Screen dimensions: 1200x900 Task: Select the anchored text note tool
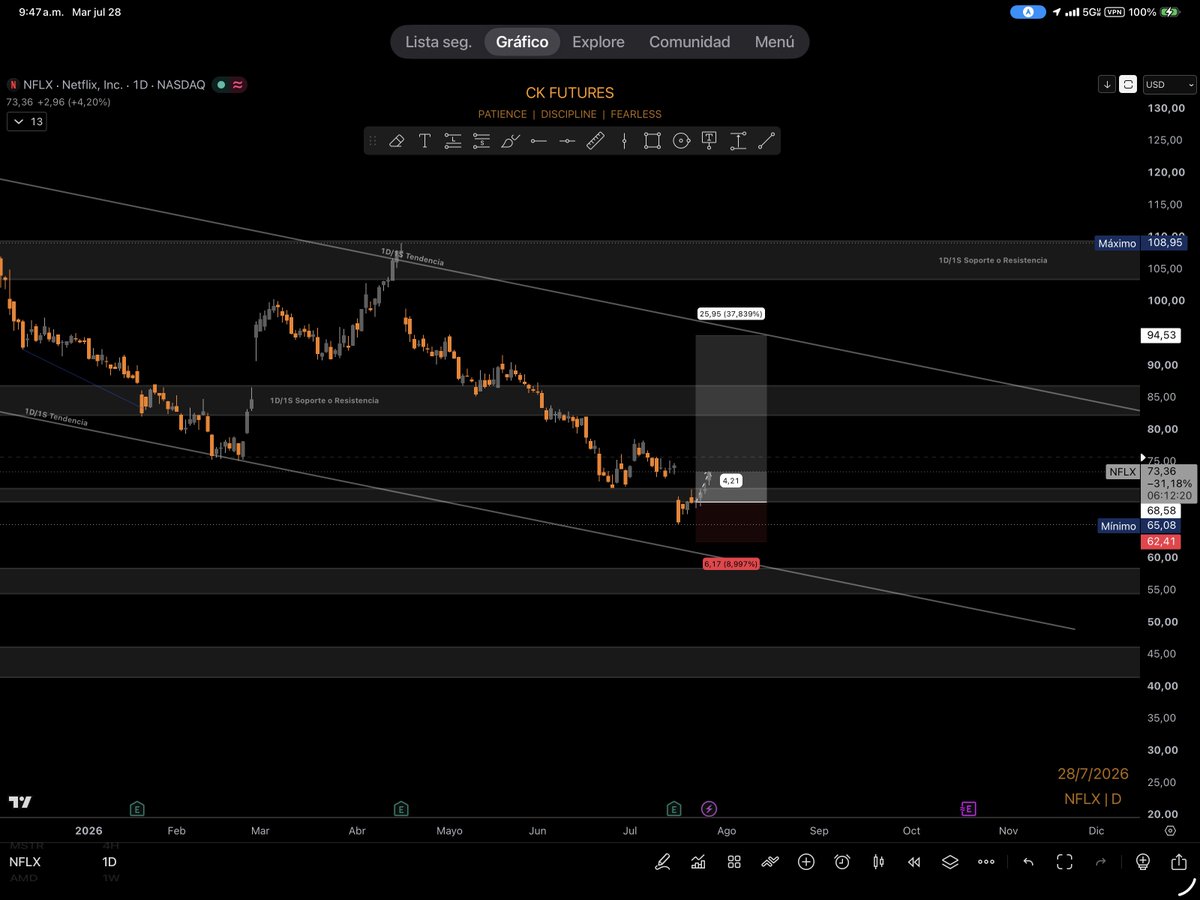pyautogui.click(x=709, y=141)
